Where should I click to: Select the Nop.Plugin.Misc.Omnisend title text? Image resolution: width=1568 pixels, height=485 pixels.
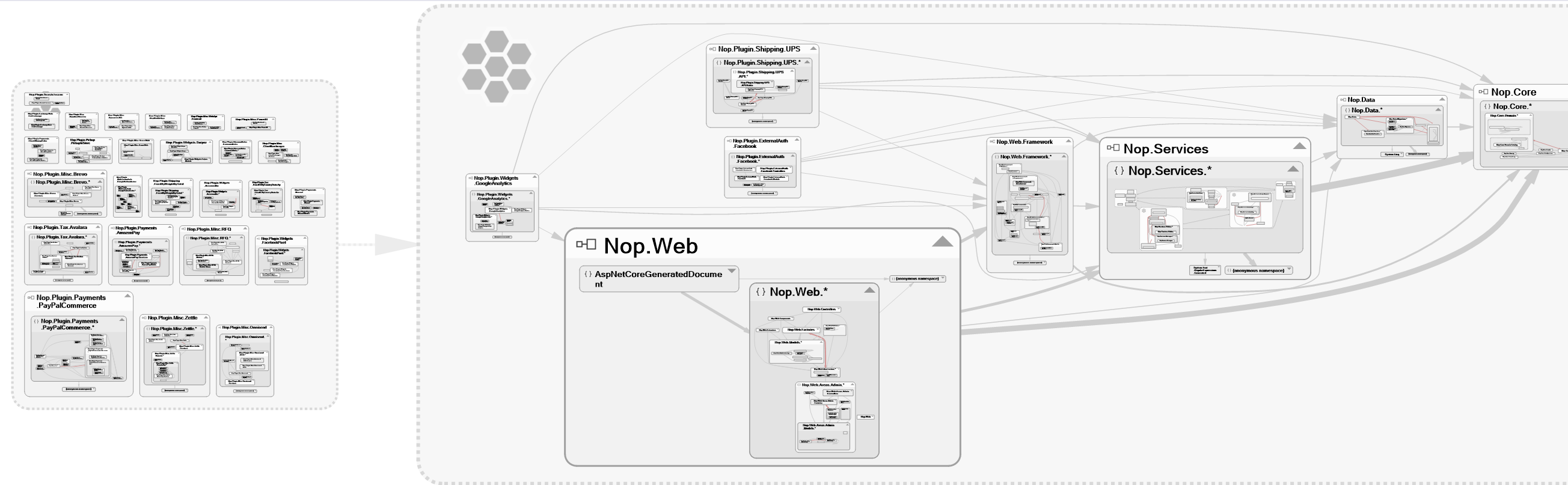tap(244, 328)
